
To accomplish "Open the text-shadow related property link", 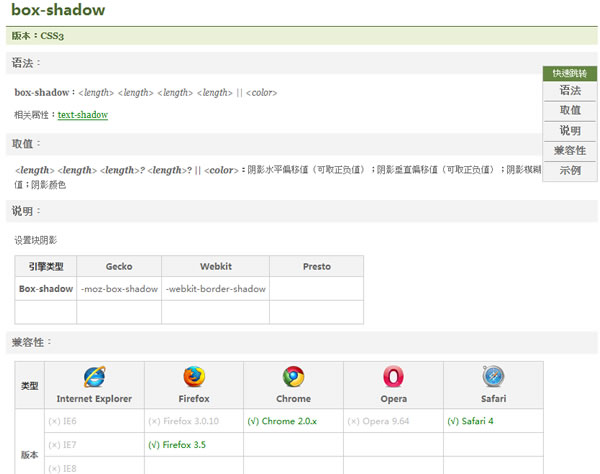I will click(x=82, y=115).
